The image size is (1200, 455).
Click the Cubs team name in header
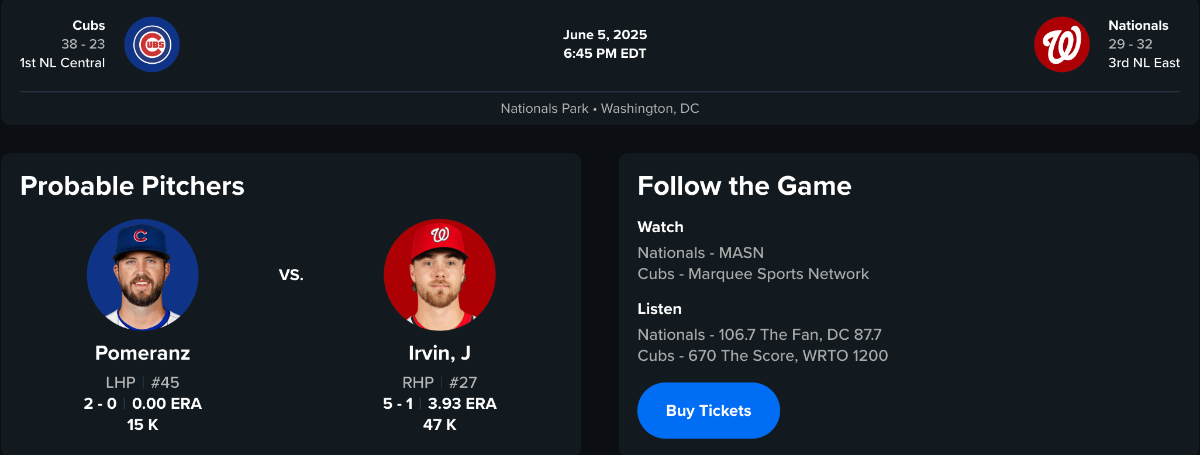tap(89, 25)
